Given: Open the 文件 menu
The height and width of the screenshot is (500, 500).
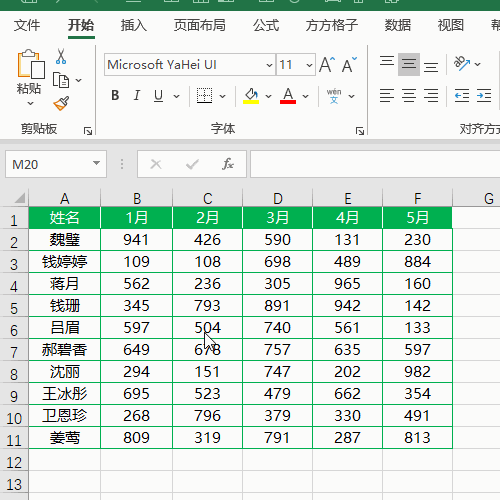Looking at the screenshot, I should [27, 25].
